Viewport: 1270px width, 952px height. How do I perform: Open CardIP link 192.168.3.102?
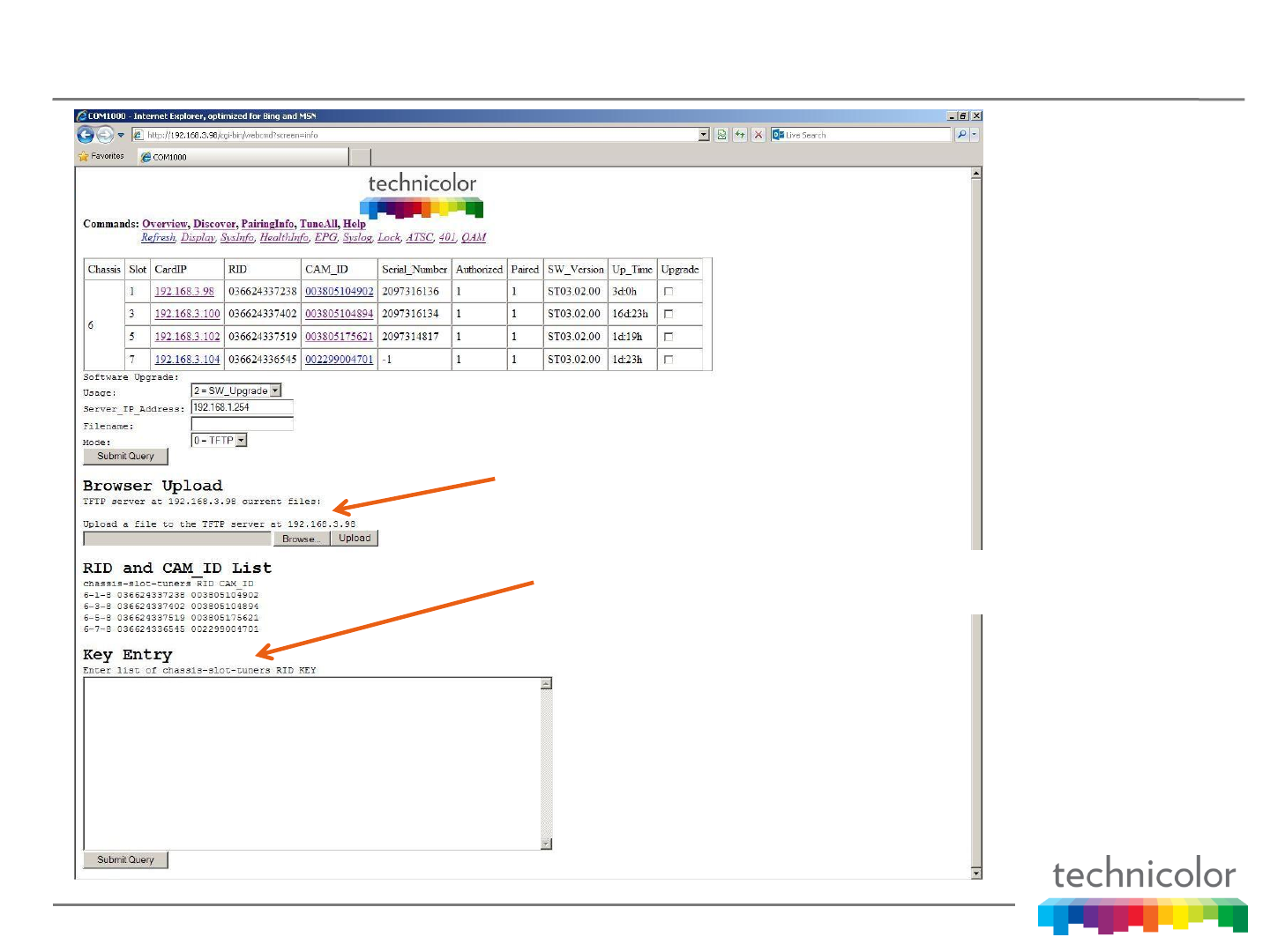coord(187,337)
